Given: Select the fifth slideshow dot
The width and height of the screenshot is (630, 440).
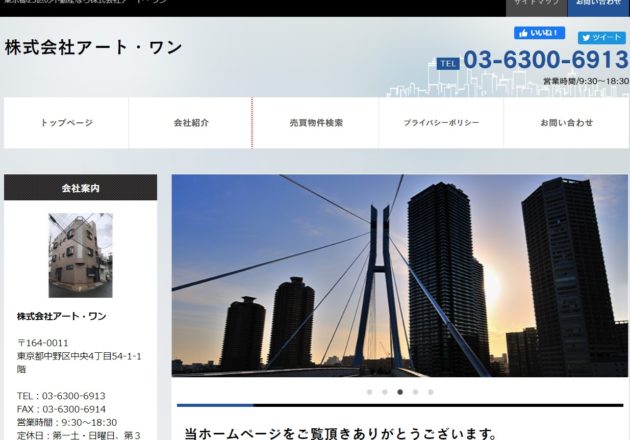Looking at the screenshot, I should pyautogui.click(x=430, y=392).
